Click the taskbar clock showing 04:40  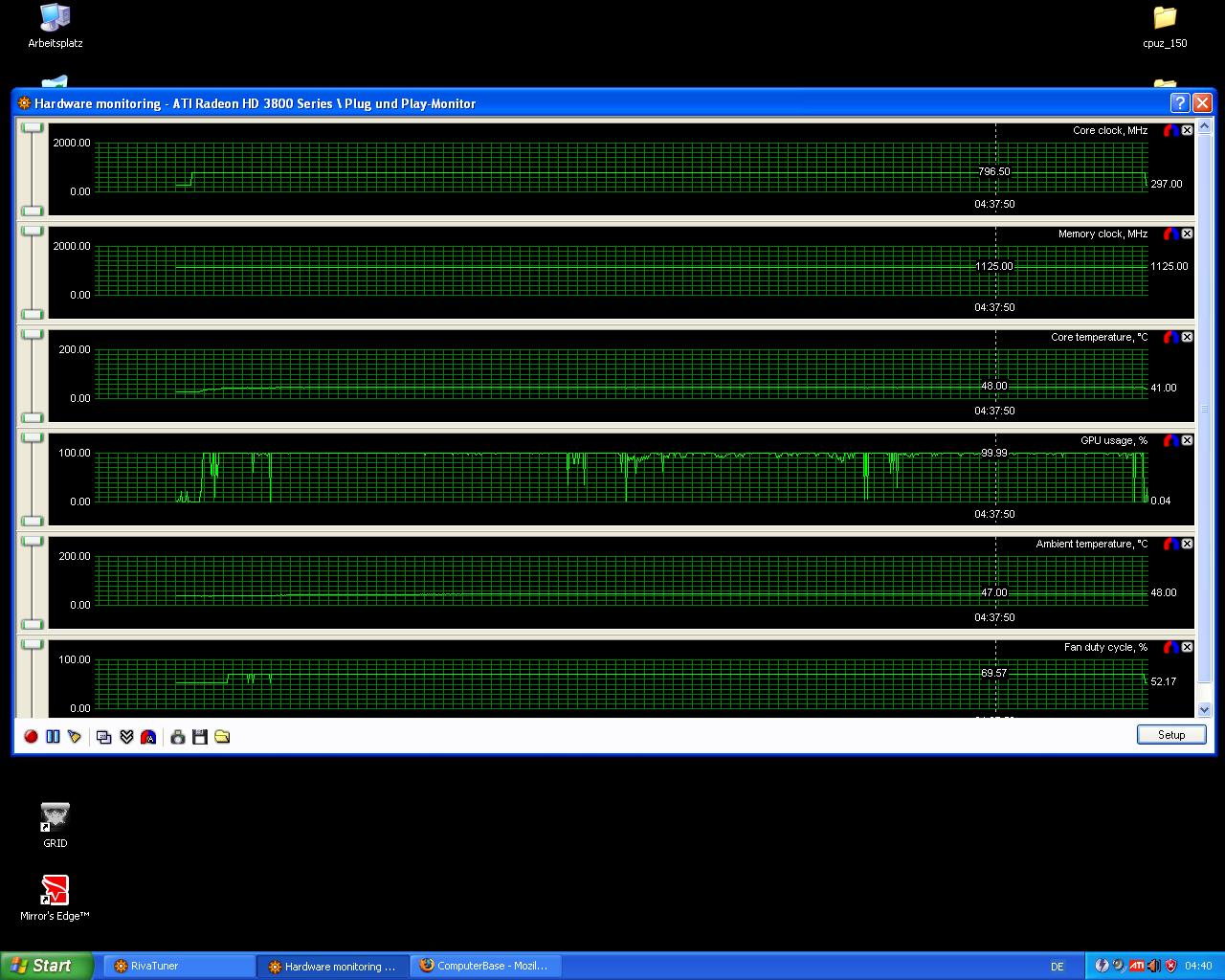click(x=1198, y=966)
